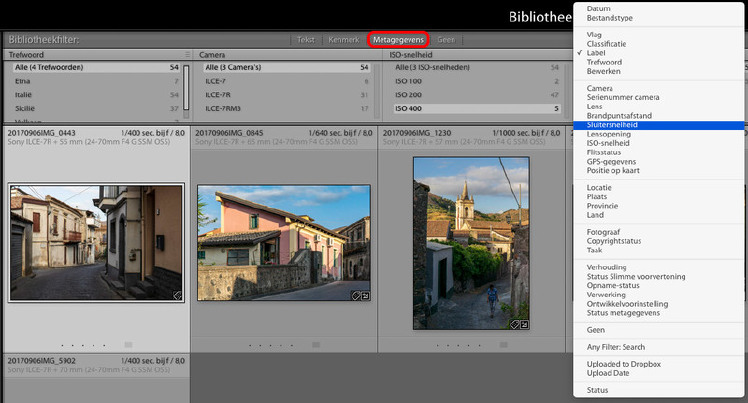Select 'Alle (4 Trefwoorden)' row
This screenshot has height=403, width=748.
coord(96,67)
